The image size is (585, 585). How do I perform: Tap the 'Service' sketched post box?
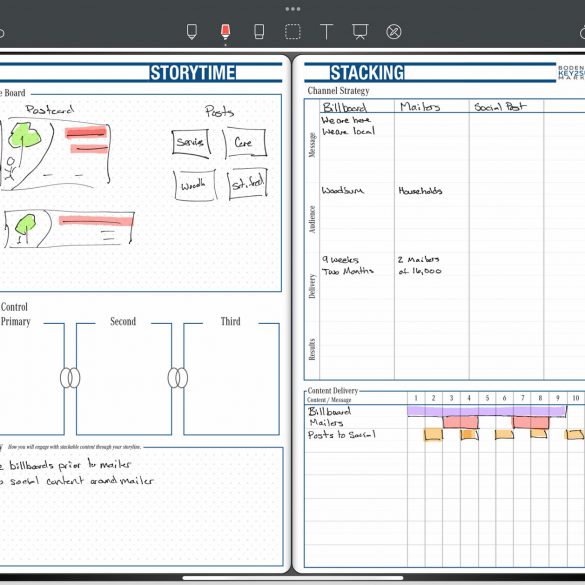(191, 143)
